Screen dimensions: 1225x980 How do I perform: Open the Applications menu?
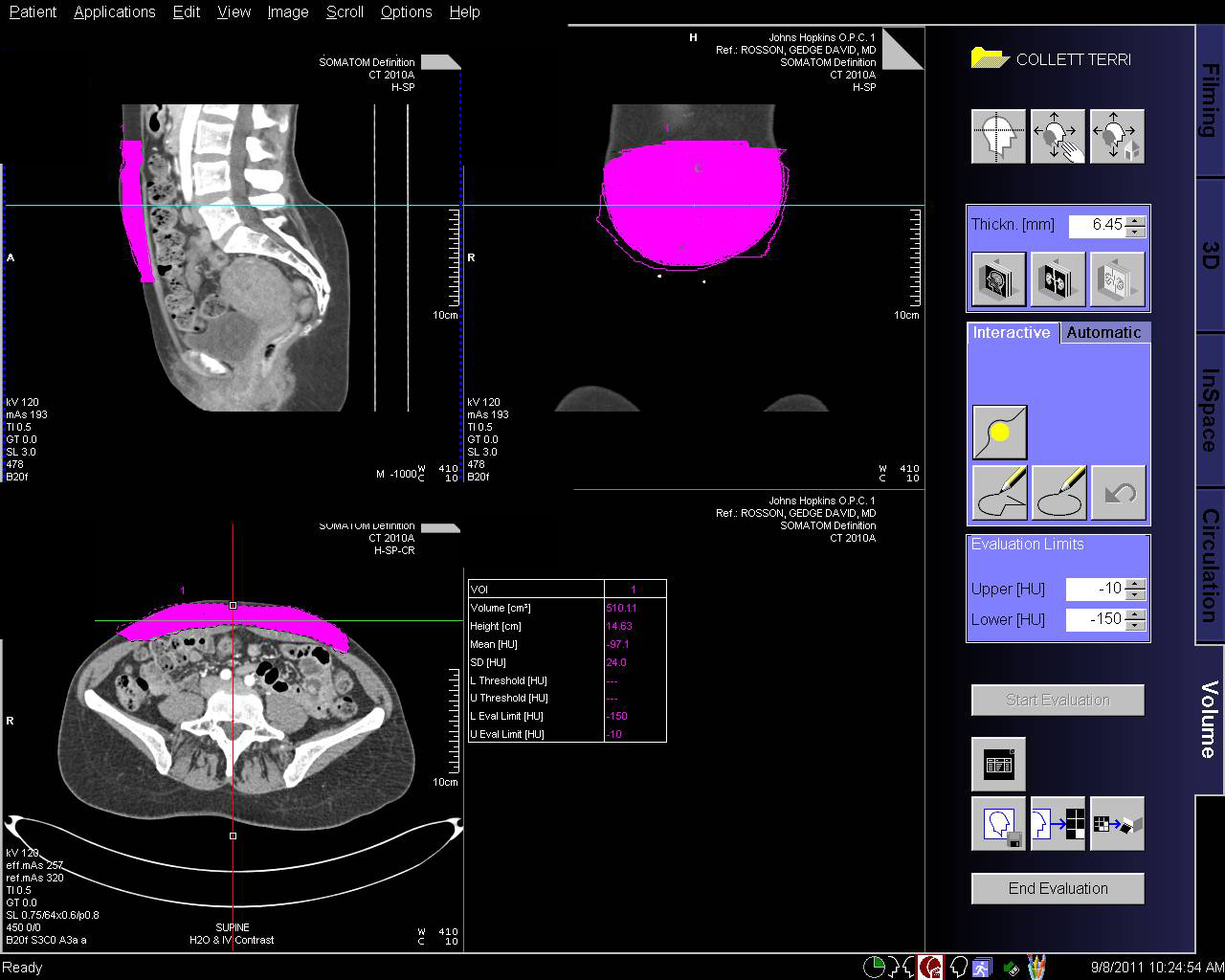pos(114,11)
